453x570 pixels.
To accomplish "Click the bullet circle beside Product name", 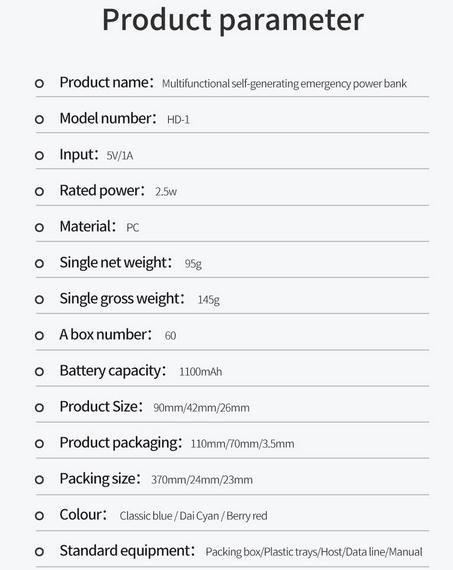I will [x=39, y=83].
